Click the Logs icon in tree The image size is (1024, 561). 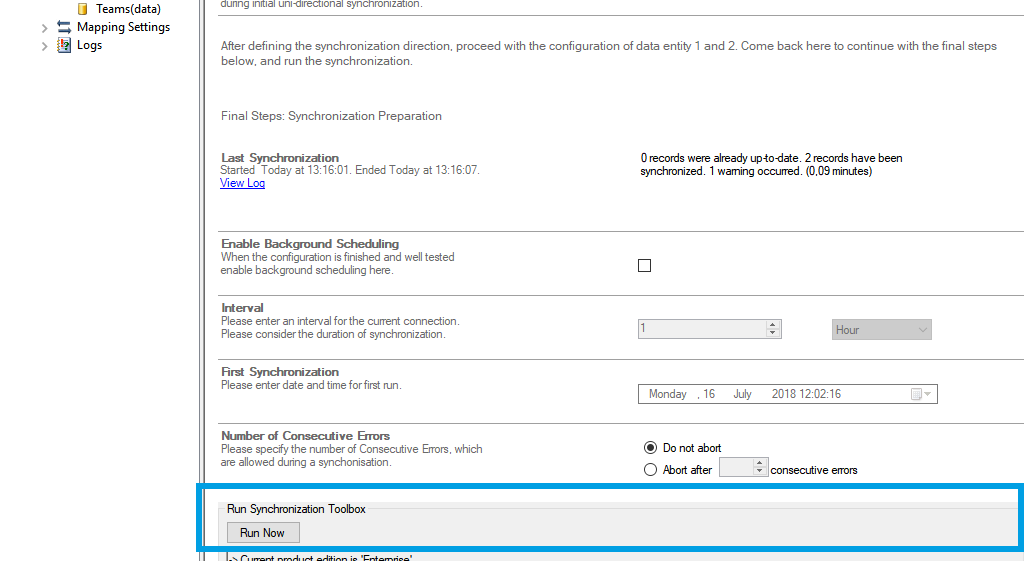(x=64, y=45)
